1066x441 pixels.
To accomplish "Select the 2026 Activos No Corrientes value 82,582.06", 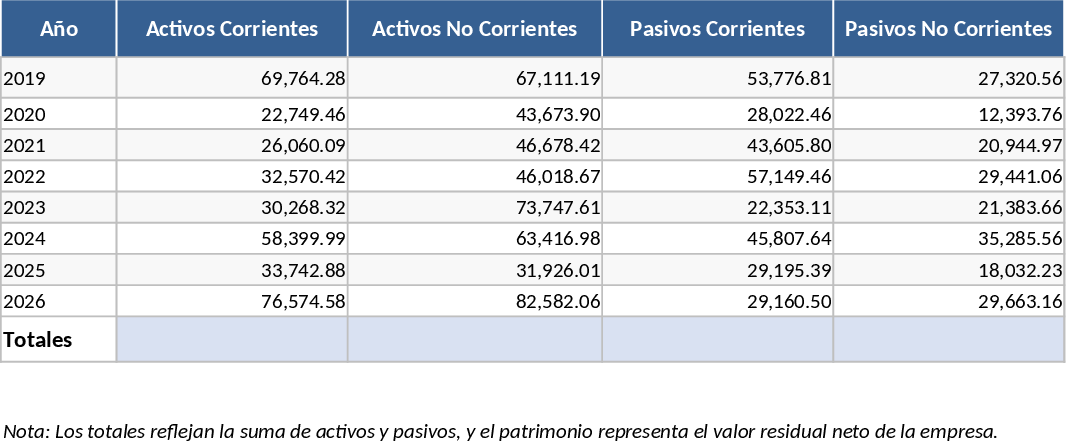I will pos(474,301).
